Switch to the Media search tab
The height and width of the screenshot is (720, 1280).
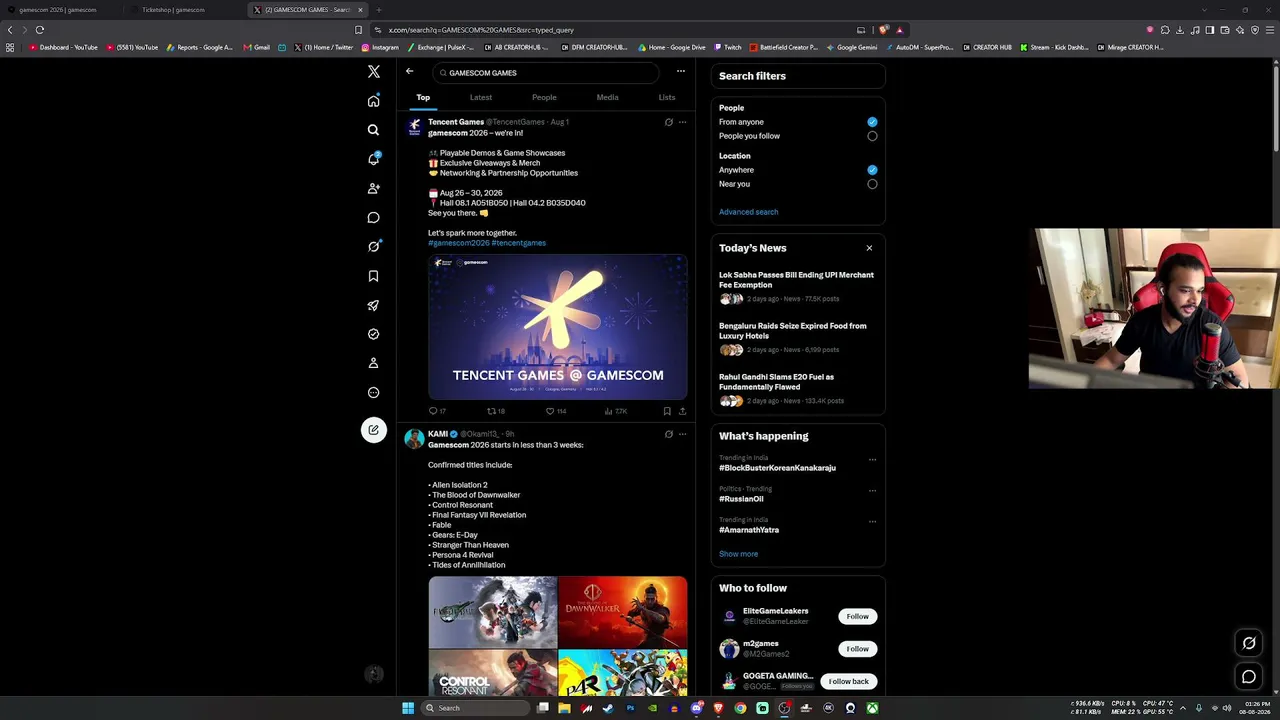[x=607, y=98]
